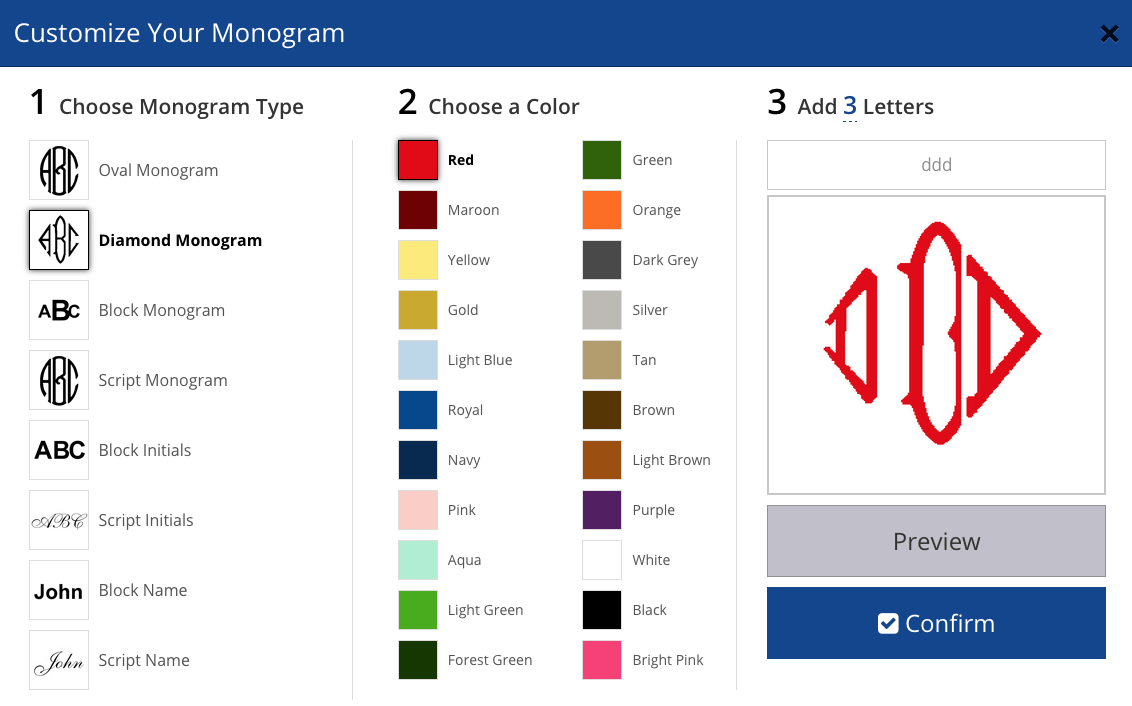Select the White color swatch

coord(602,560)
